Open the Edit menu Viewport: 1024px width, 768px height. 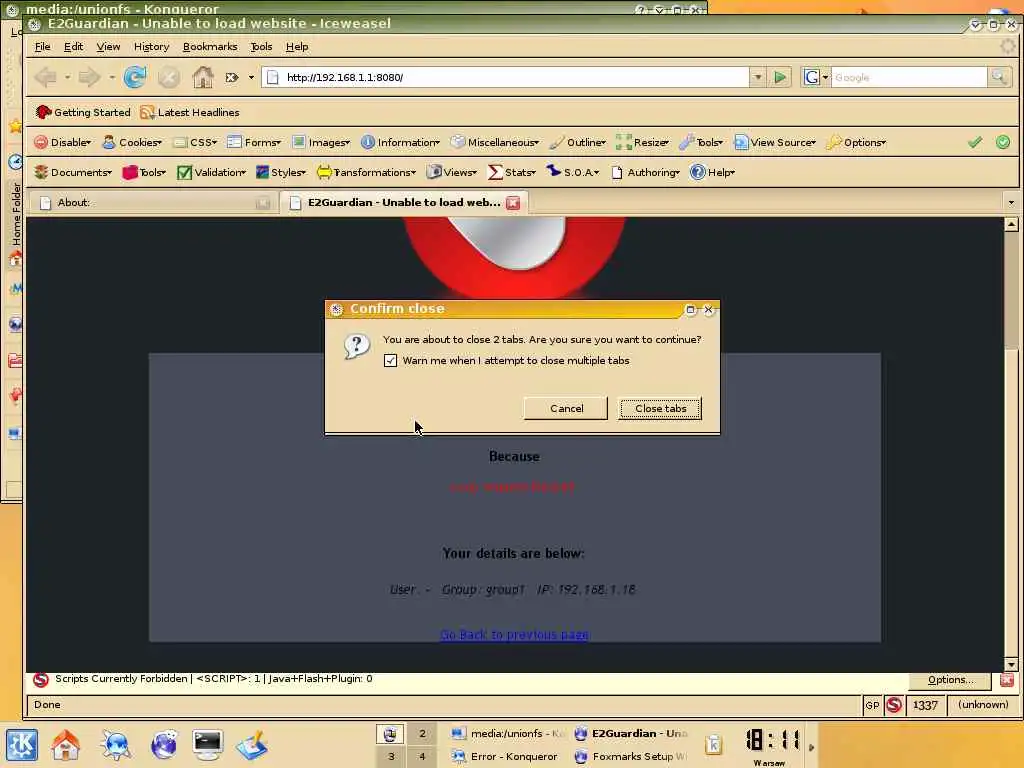73,46
